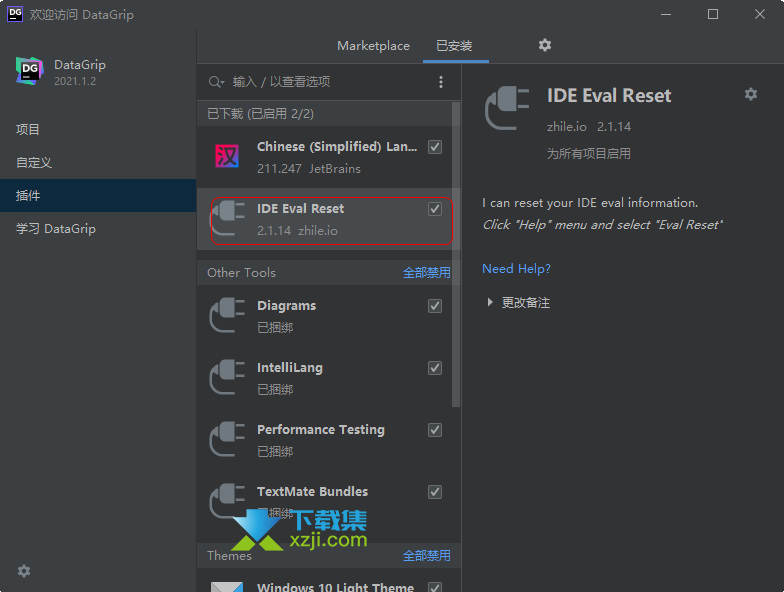Viewport: 784px width, 592px height.
Task: Toggle the Performance Testing plugin checkbox
Action: pos(435,430)
